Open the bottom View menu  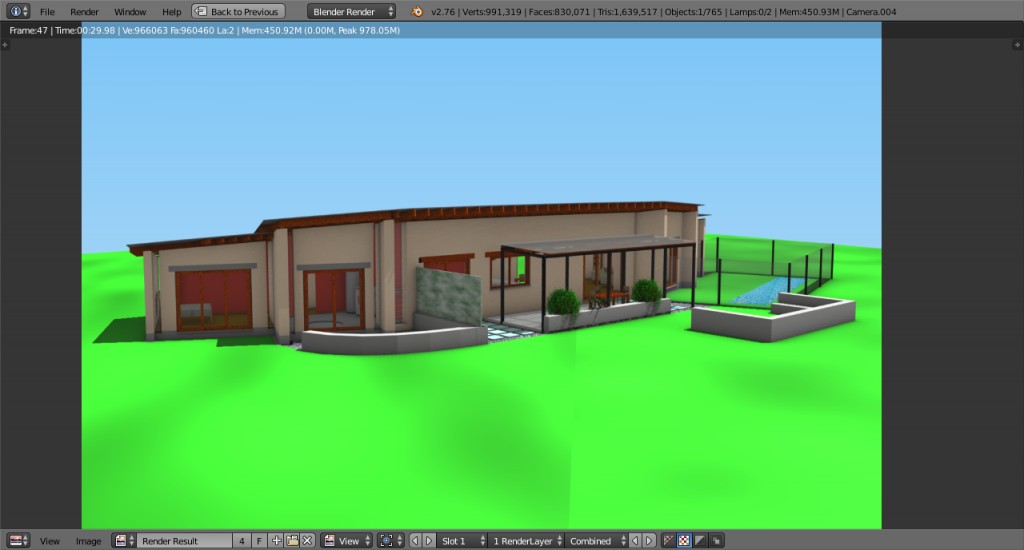coord(50,541)
